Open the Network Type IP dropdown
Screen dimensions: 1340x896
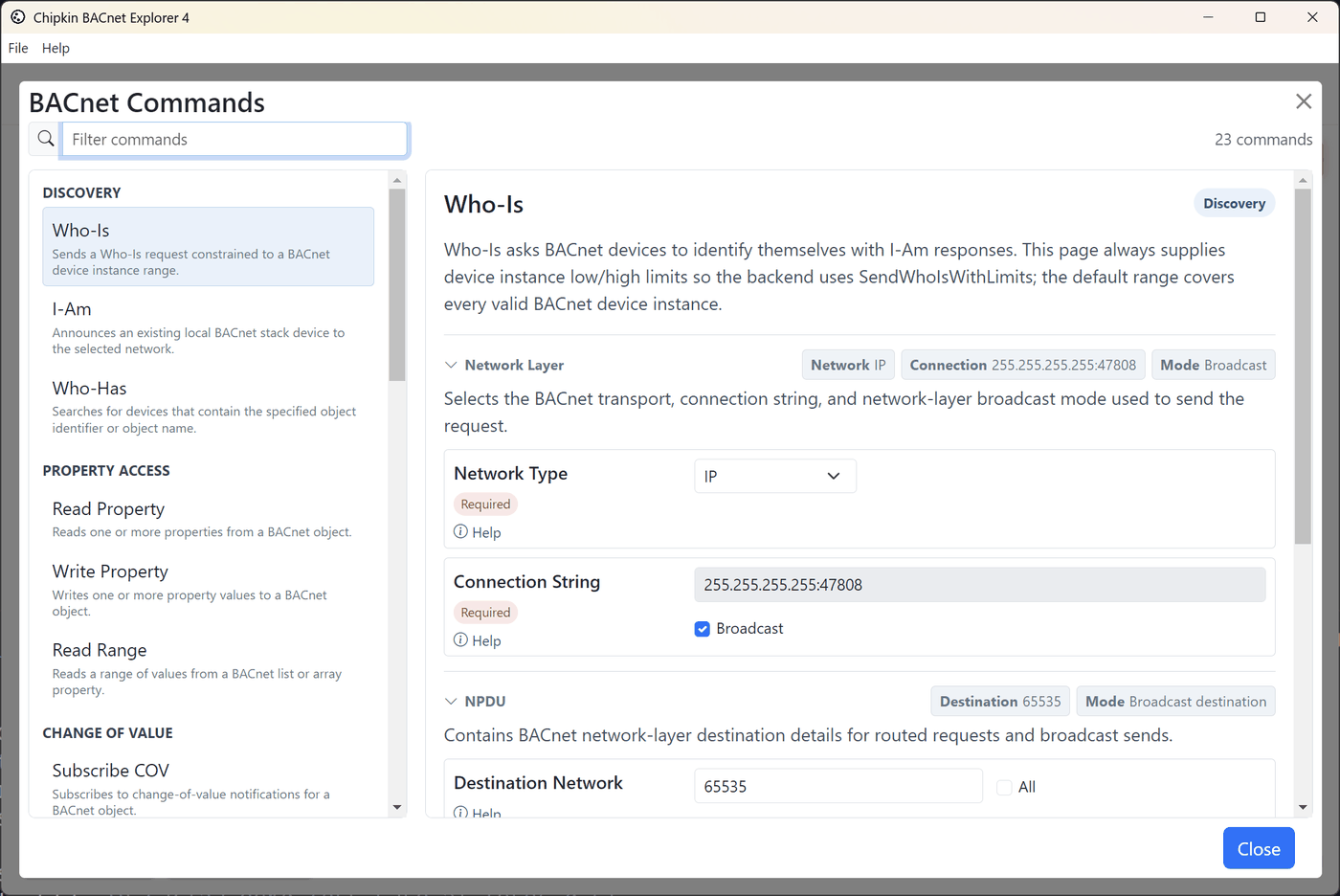click(774, 476)
